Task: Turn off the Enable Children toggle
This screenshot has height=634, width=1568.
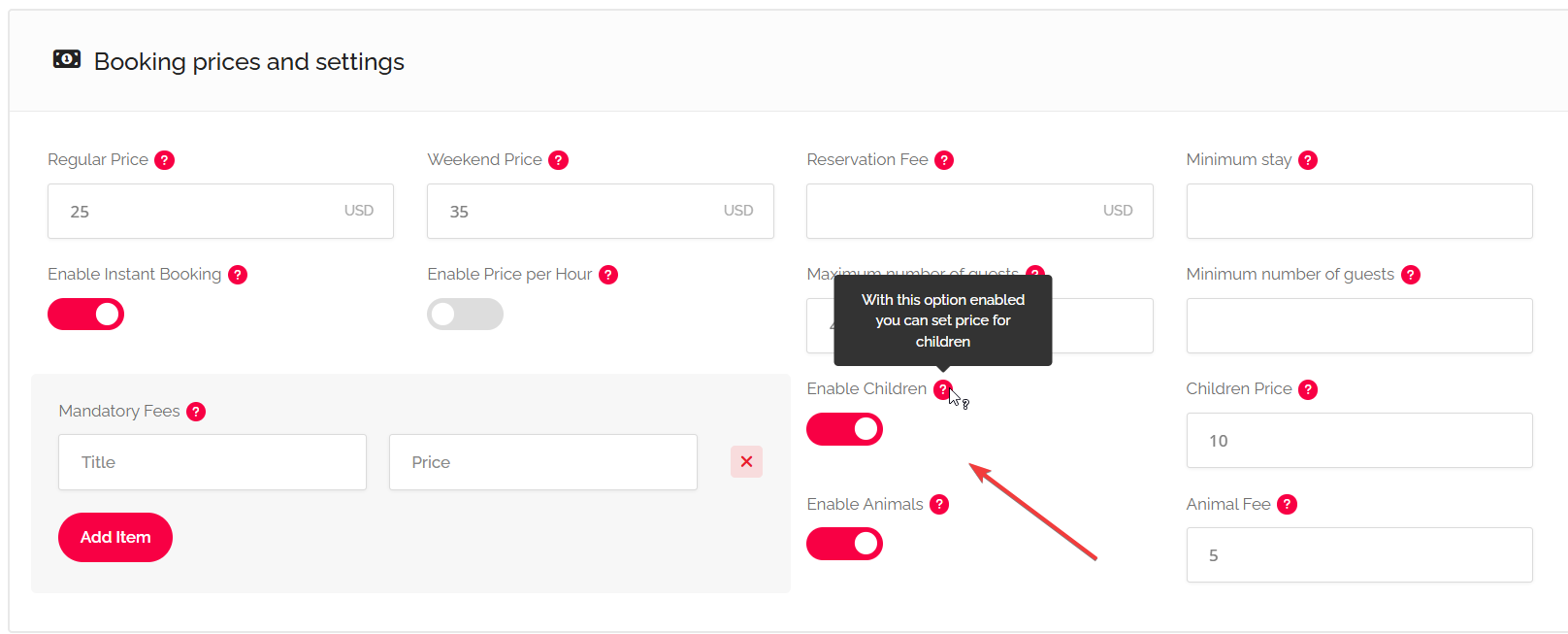Action: (844, 429)
